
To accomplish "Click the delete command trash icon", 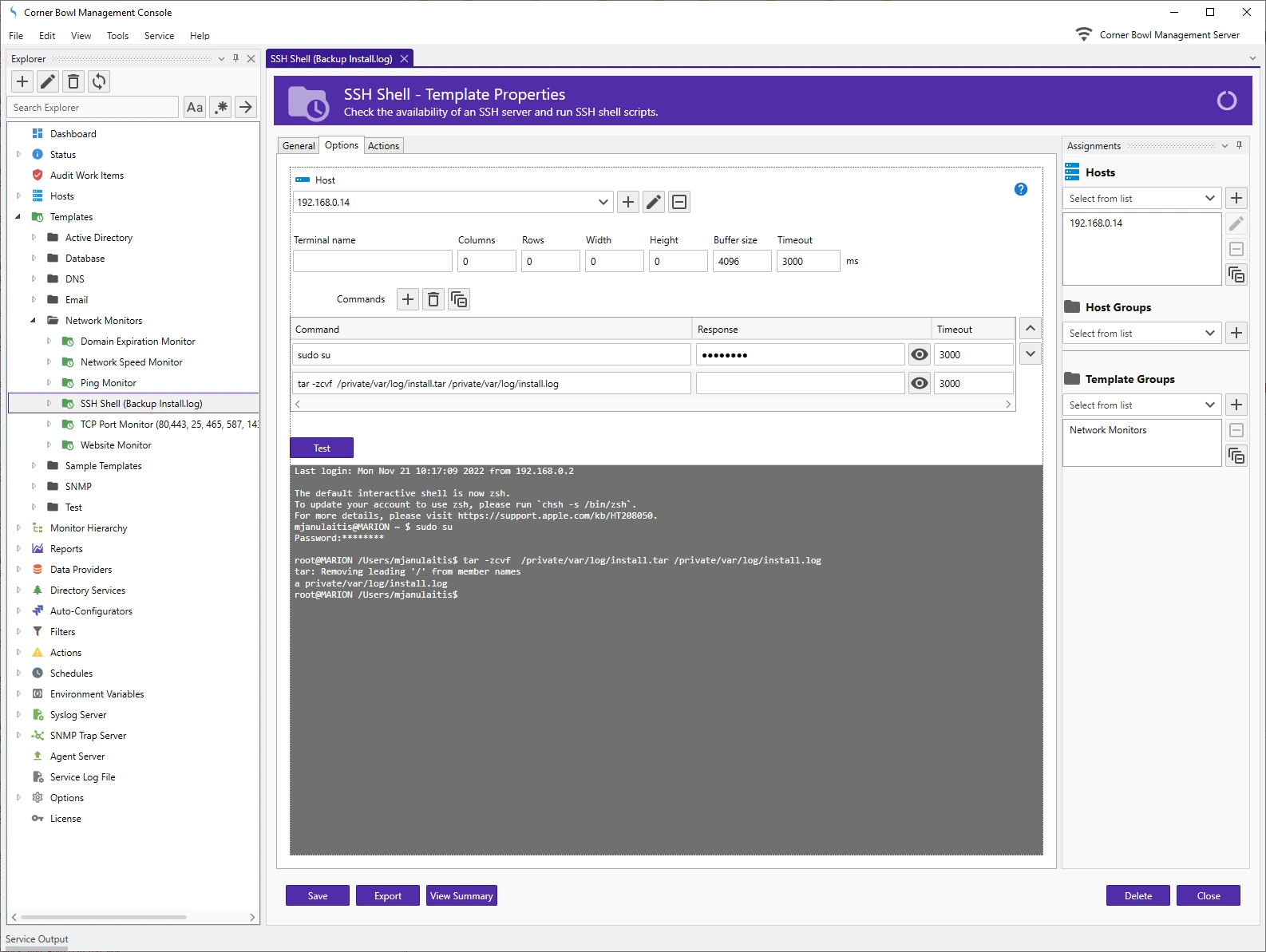I will [x=433, y=299].
